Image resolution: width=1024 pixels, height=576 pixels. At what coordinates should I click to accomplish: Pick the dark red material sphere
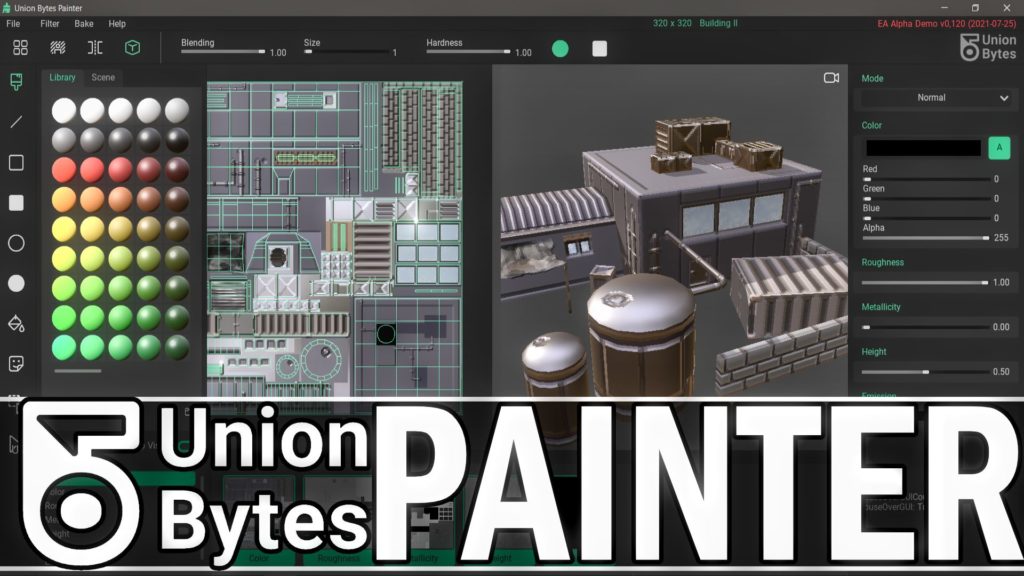point(176,170)
